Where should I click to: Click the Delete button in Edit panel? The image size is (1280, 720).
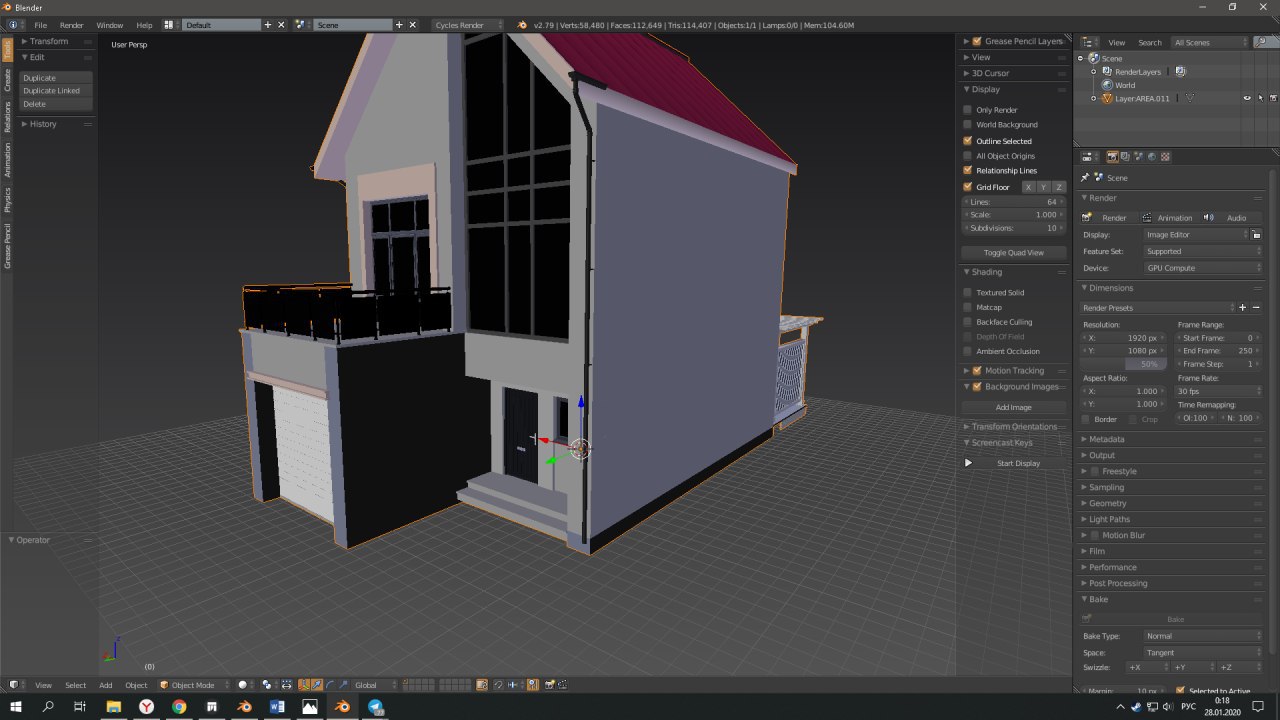coord(56,104)
